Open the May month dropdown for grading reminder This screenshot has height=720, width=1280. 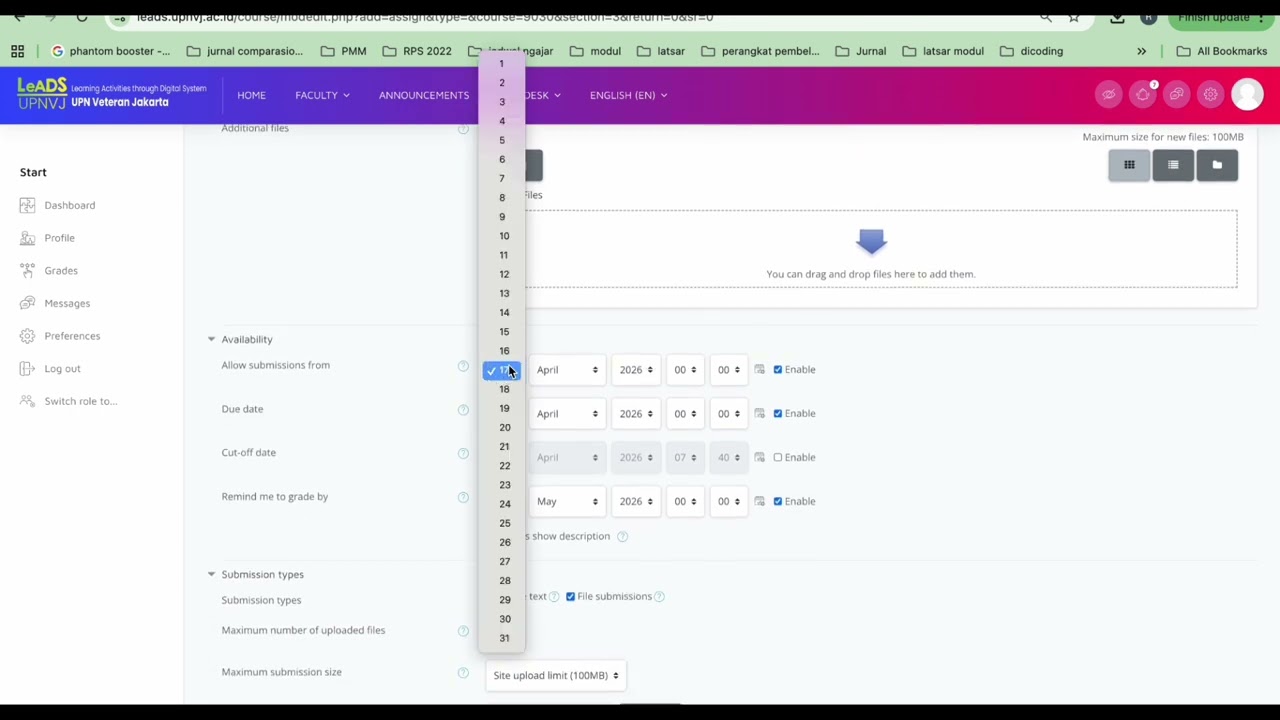click(566, 502)
